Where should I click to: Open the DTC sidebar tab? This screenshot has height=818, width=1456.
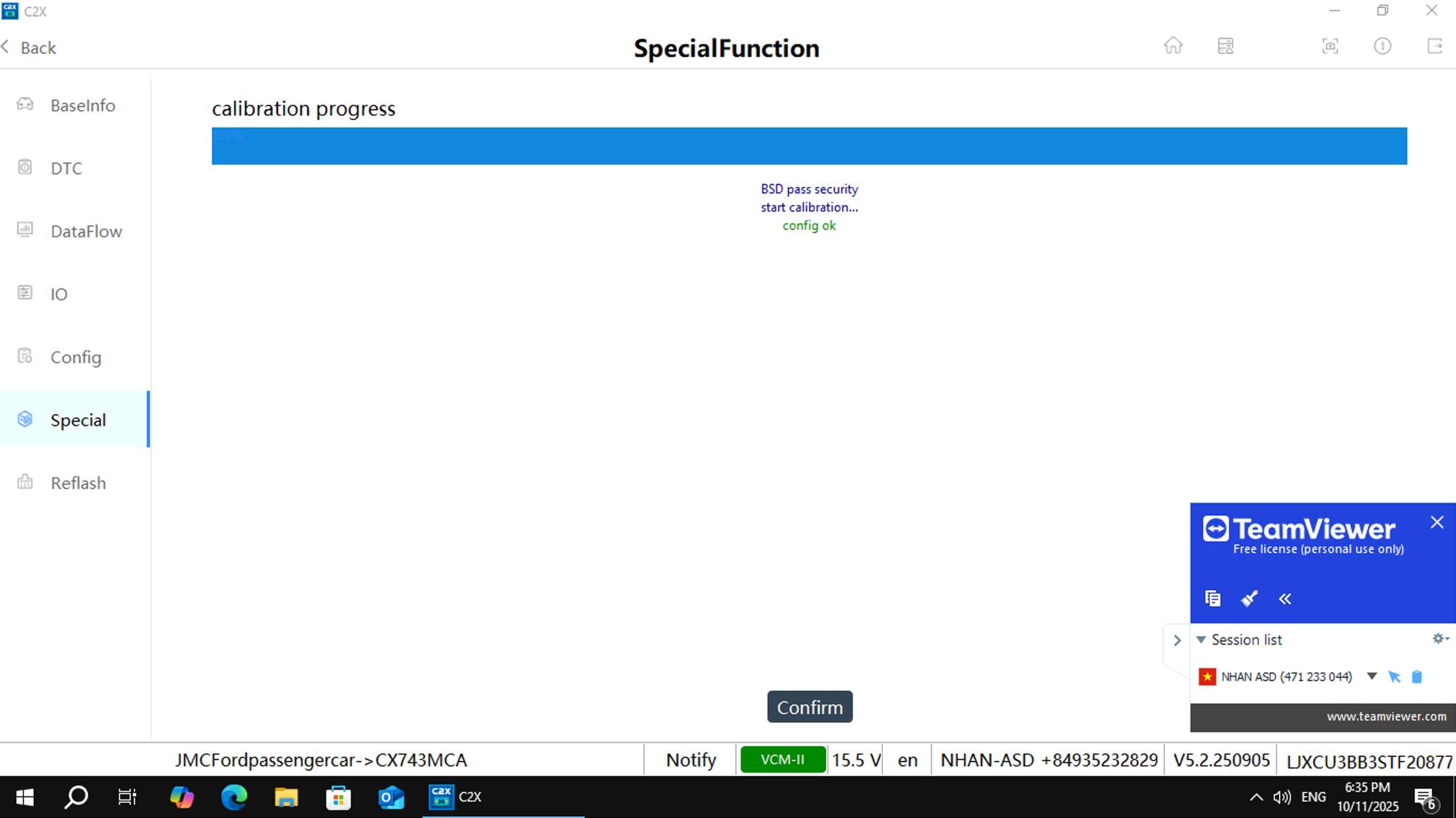coord(75,168)
